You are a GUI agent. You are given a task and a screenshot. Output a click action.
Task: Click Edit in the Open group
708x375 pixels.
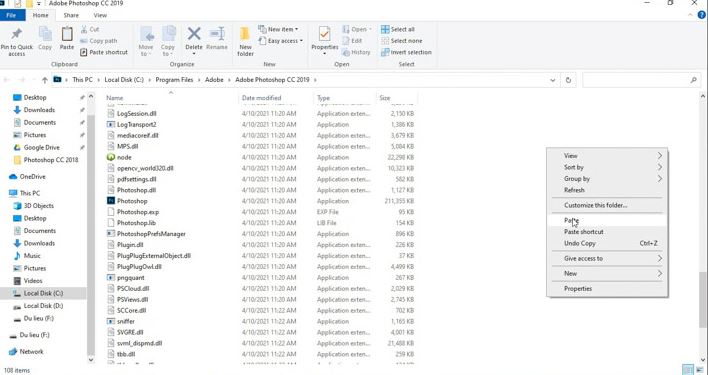tap(352, 41)
